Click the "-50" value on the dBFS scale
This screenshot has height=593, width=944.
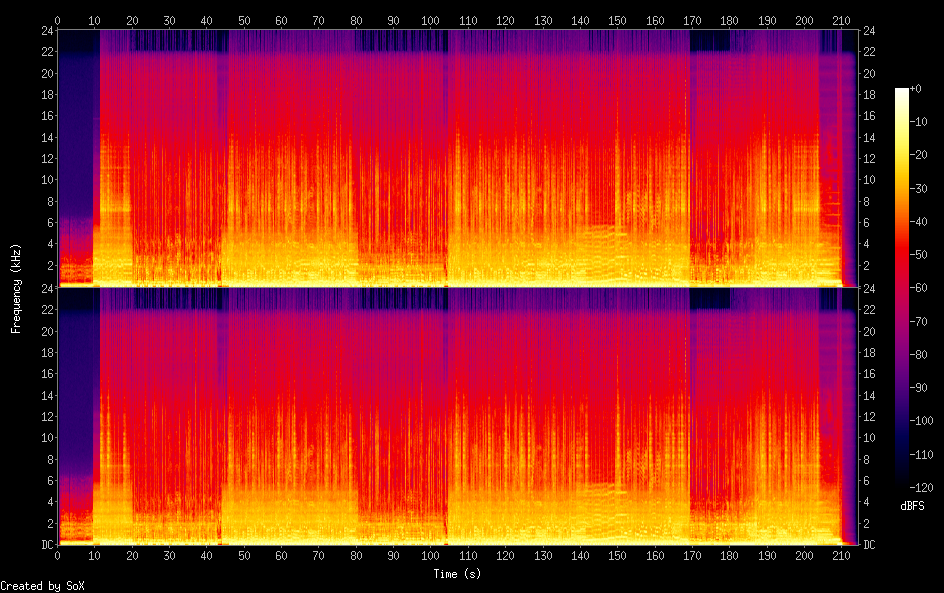919,255
